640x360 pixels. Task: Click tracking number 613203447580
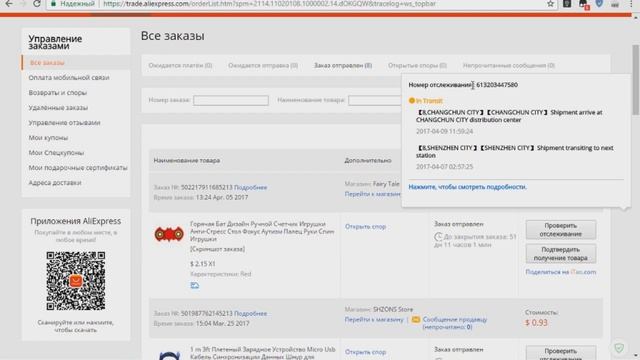[x=497, y=85]
